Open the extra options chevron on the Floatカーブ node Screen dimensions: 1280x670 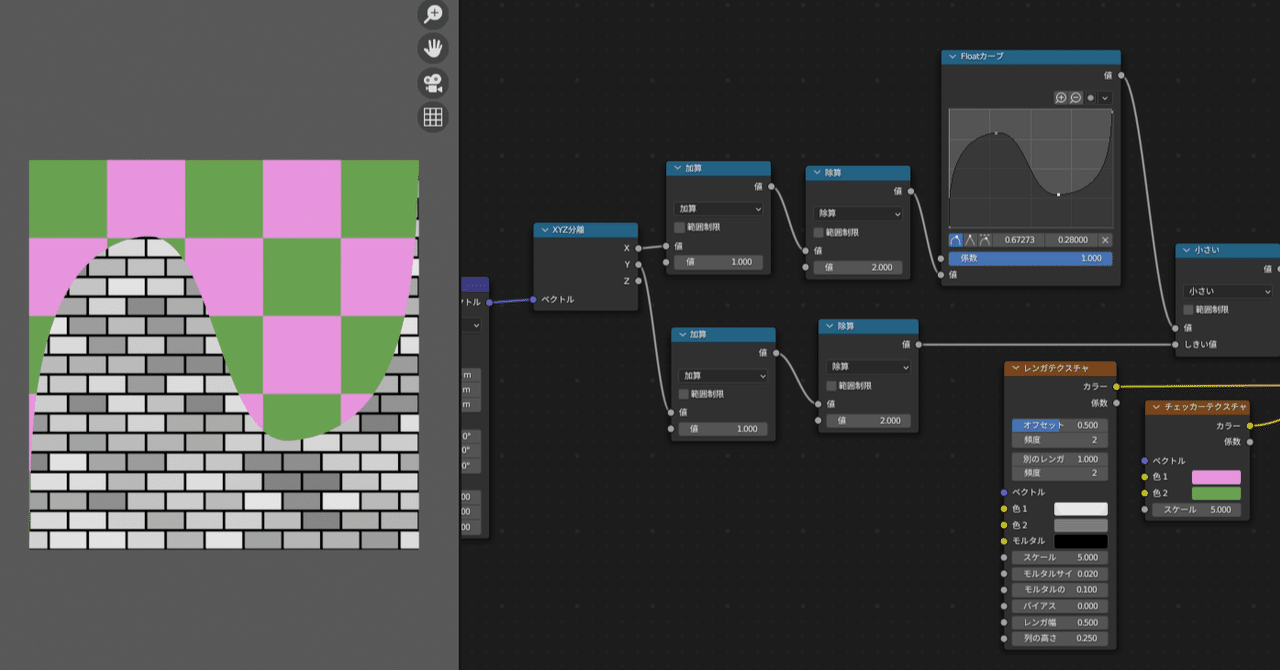[x=1105, y=98]
